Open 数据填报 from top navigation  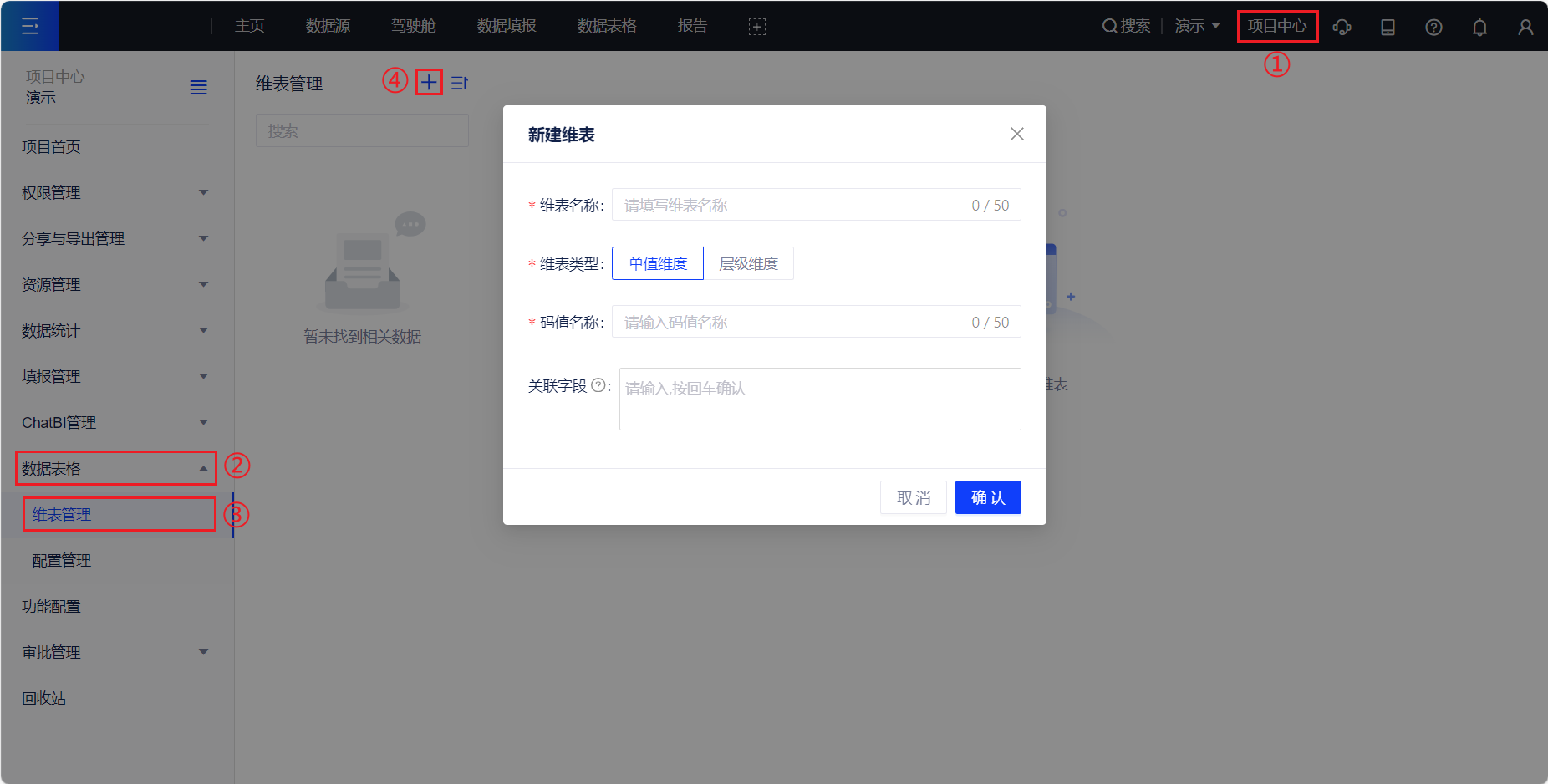point(506,26)
